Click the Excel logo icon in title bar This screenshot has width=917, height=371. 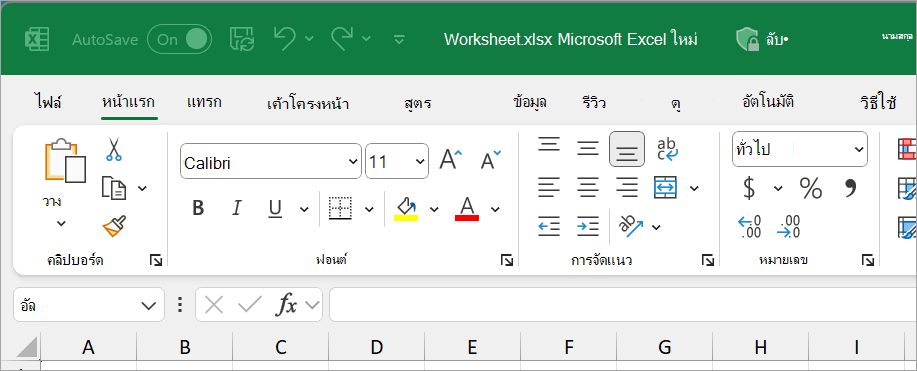point(36,40)
